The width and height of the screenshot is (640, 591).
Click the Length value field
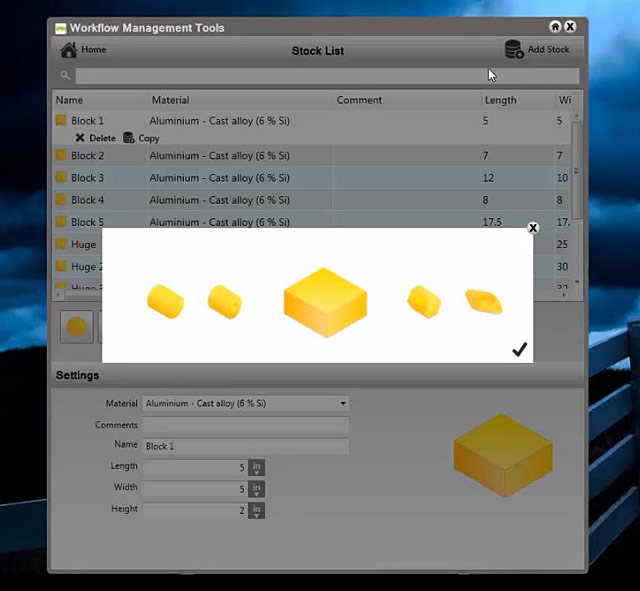coord(195,467)
